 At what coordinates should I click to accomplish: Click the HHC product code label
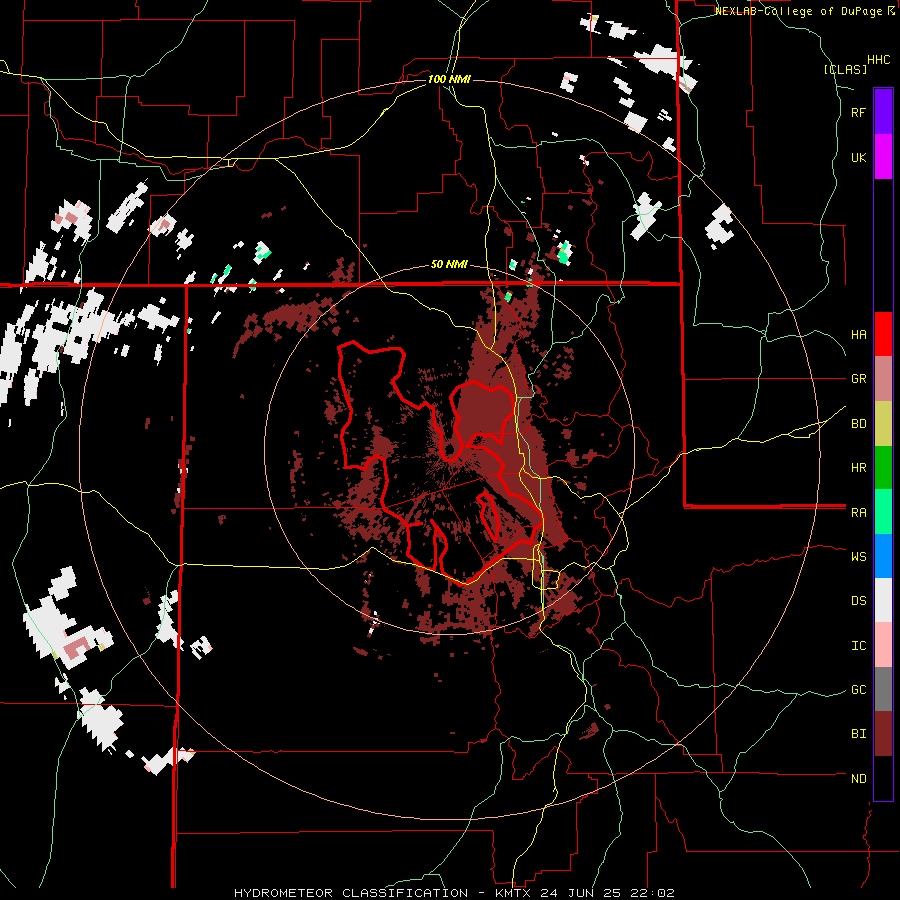pos(878,60)
